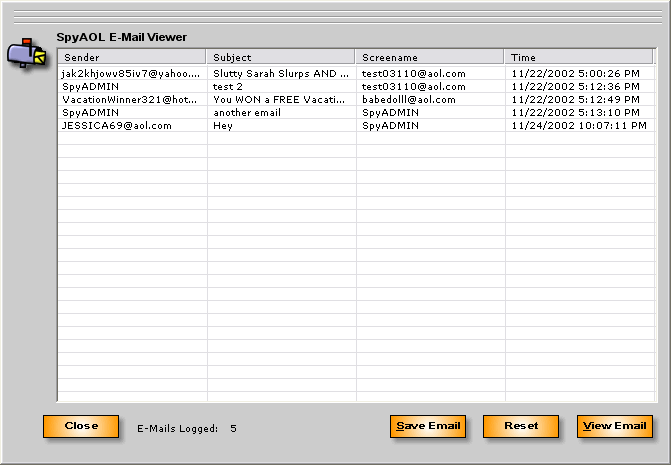This screenshot has height=465, width=671.
Task: Click the babedolll@aol.com screename cell
Action: click(408, 100)
